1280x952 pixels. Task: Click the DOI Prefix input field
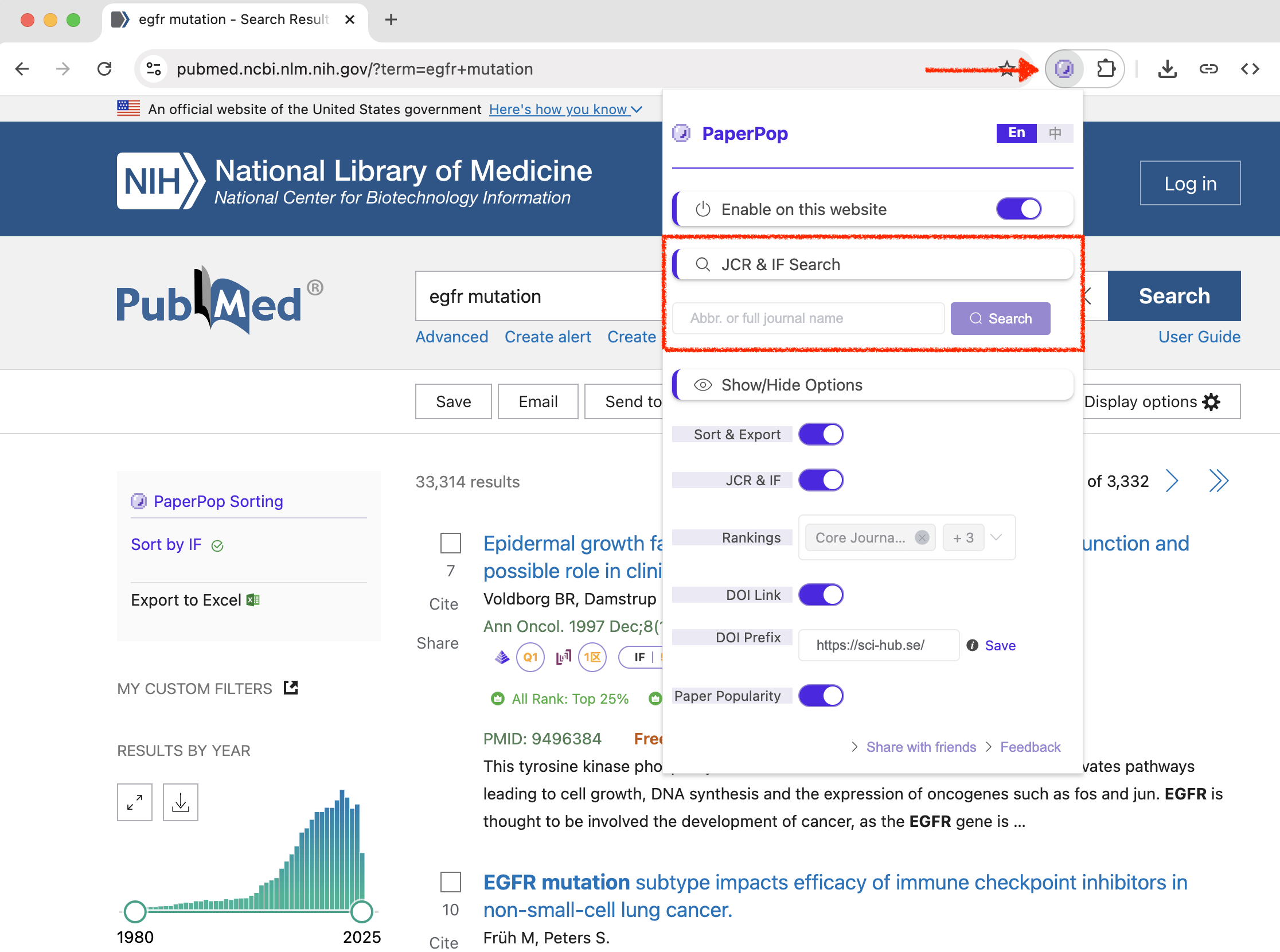click(x=879, y=645)
